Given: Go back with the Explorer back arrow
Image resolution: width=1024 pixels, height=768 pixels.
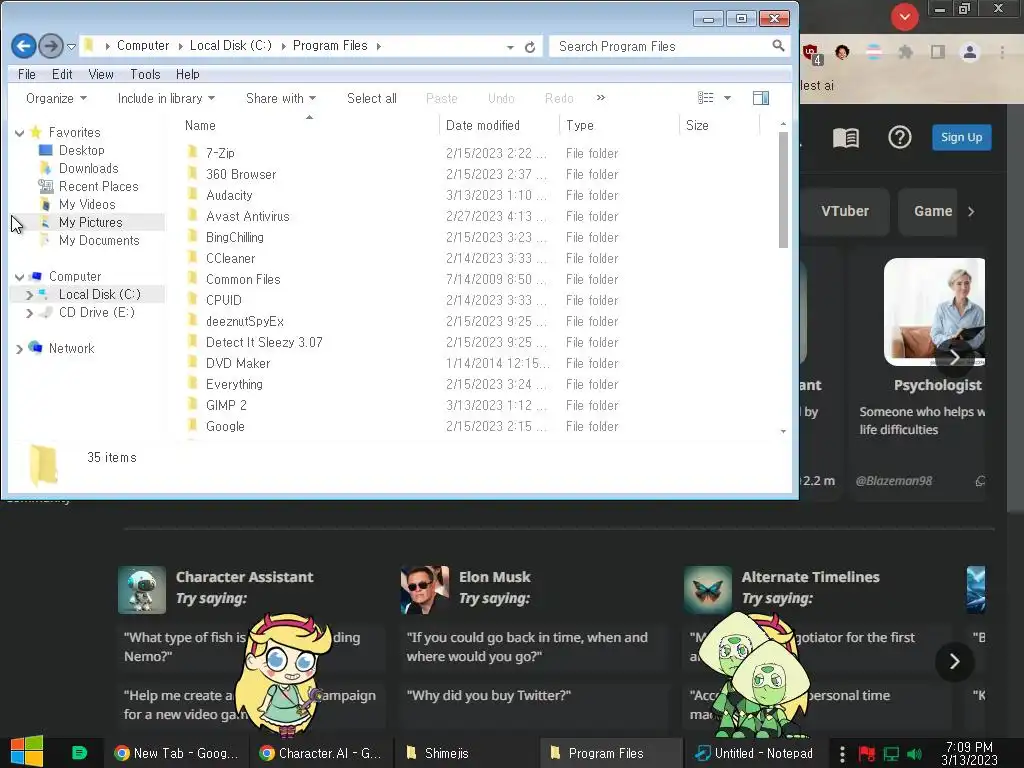Looking at the screenshot, I should click(24, 46).
